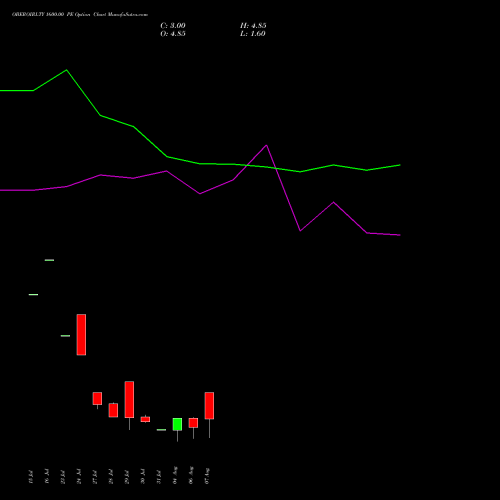Image resolution: width=500 pixels, height=500 pixels.
Task: Click the high value 'H: 4.85'
Action: 253,26
